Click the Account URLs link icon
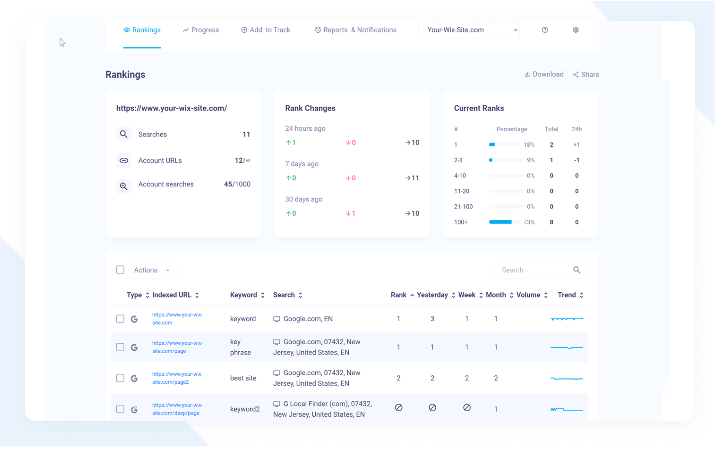This screenshot has width=720, height=450. (124, 162)
